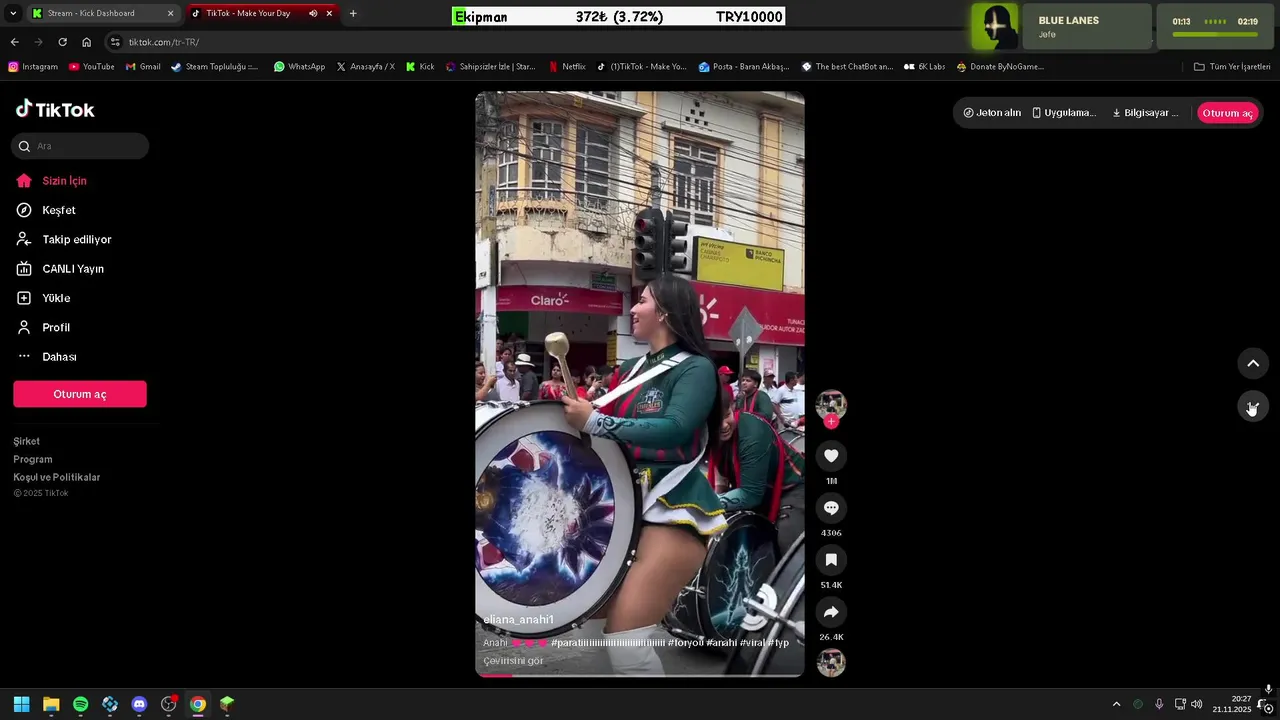Click Çevirisini gör translation link

(513, 661)
